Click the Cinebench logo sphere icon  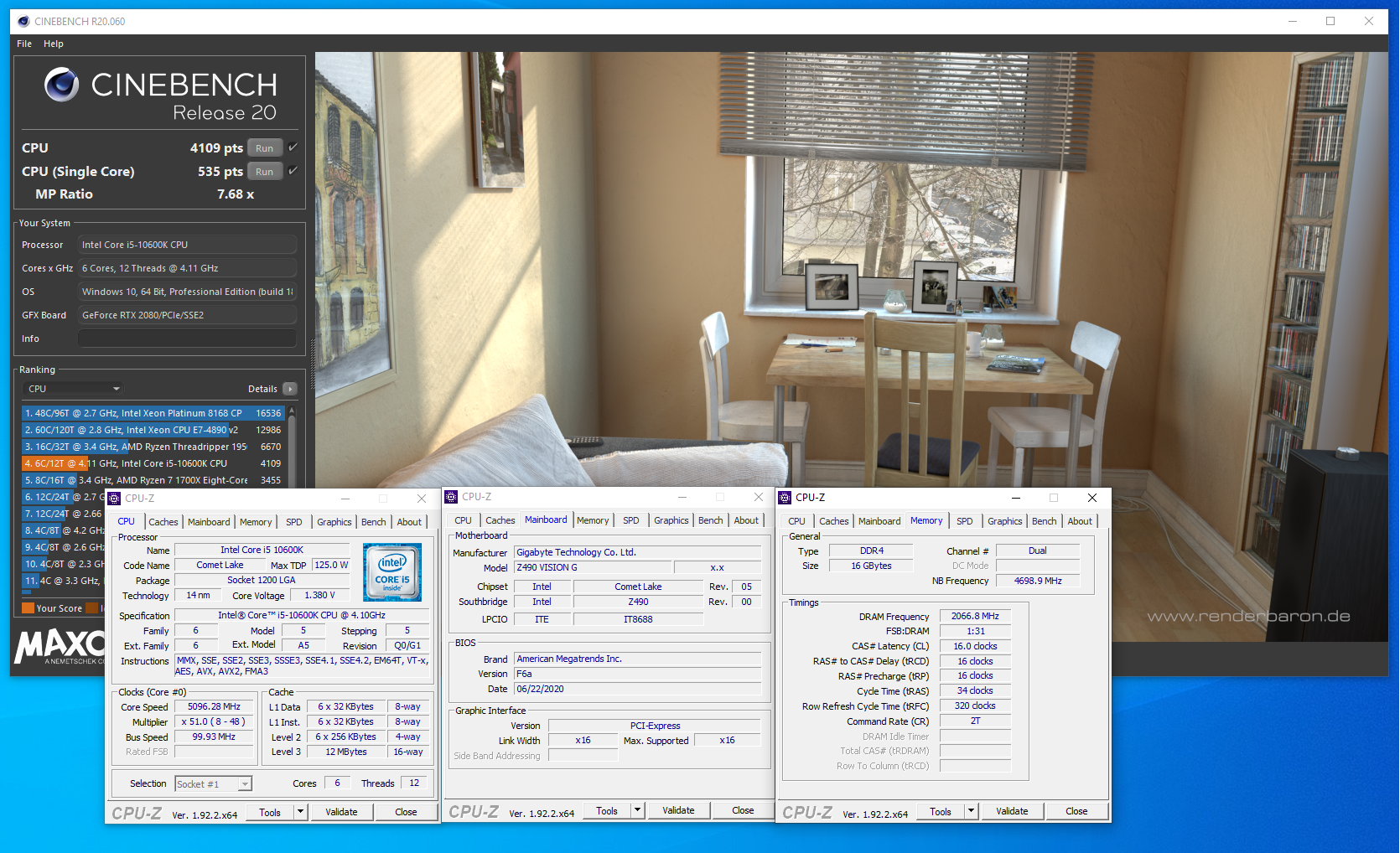[x=61, y=85]
